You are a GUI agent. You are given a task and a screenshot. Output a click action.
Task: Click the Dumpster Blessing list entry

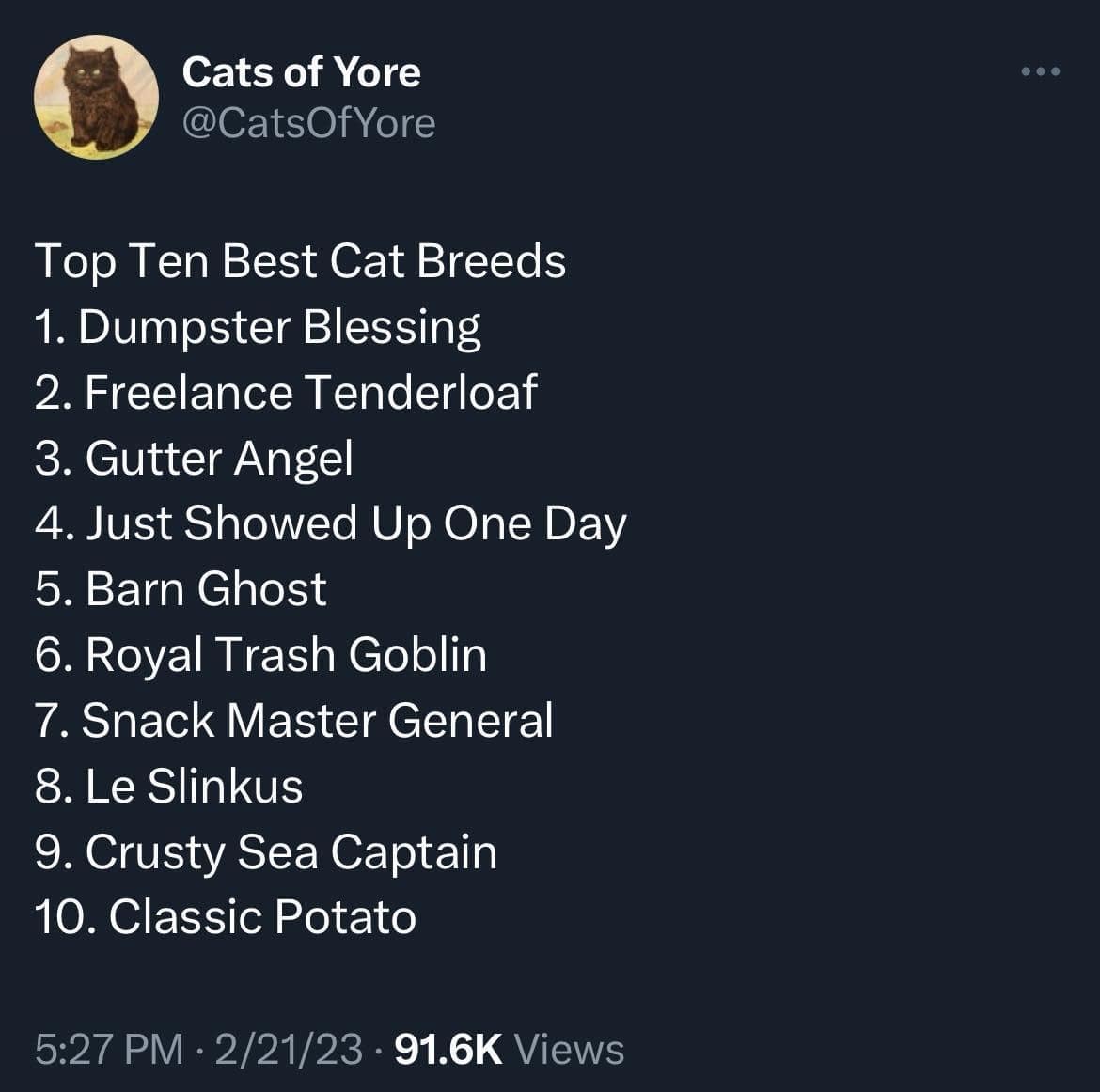pyautogui.click(x=258, y=327)
